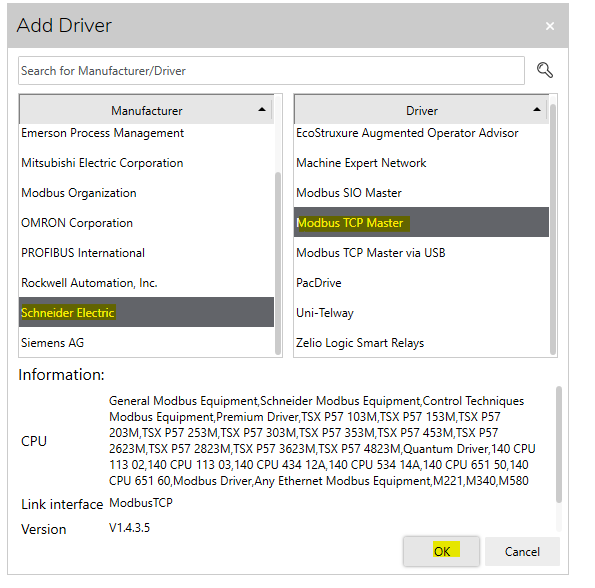The image size is (595, 588).
Task: Select OMRON Corporation manufacturer
Action: pyautogui.click(x=146, y=223)
